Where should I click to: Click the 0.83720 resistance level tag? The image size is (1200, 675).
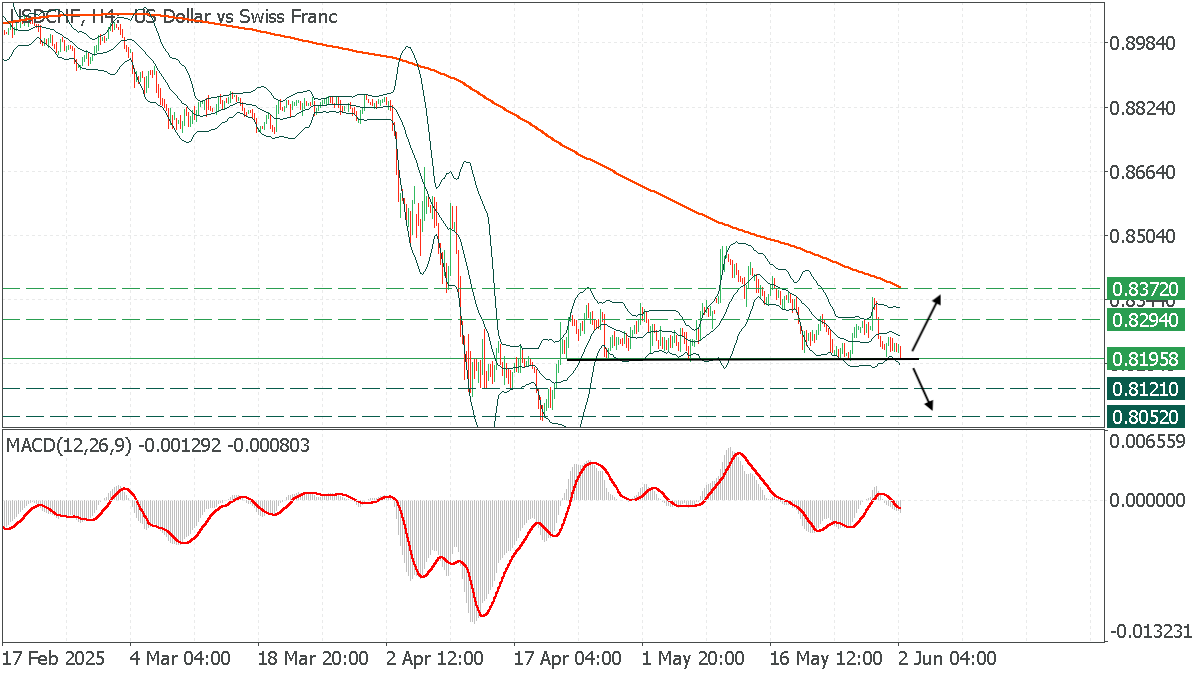[x=1147, y=289]
